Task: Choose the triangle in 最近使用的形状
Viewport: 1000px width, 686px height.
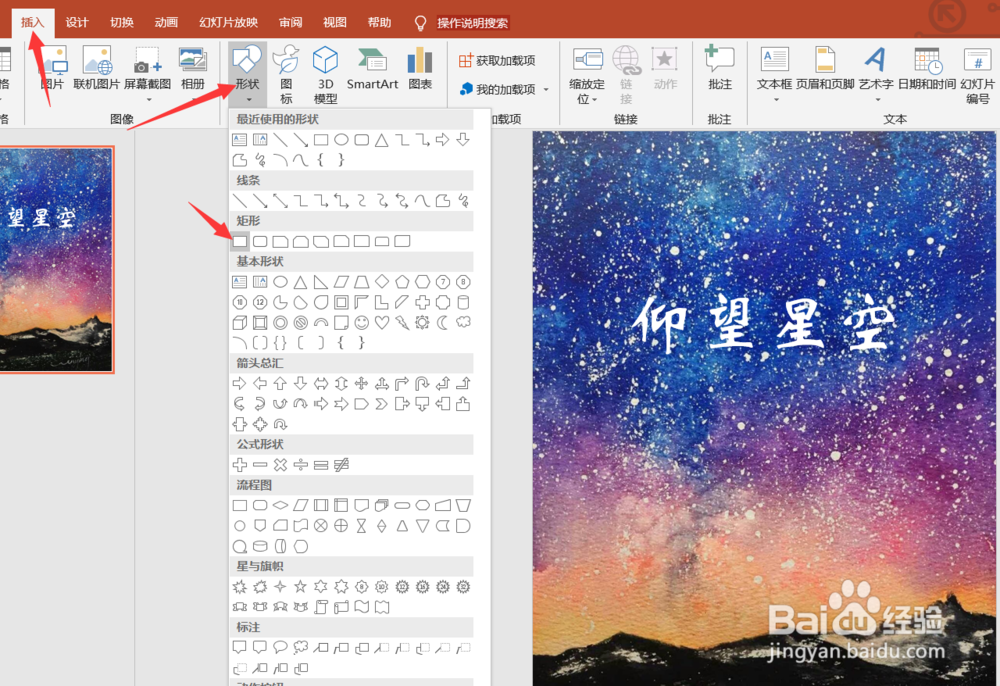Action: point(381,140)
